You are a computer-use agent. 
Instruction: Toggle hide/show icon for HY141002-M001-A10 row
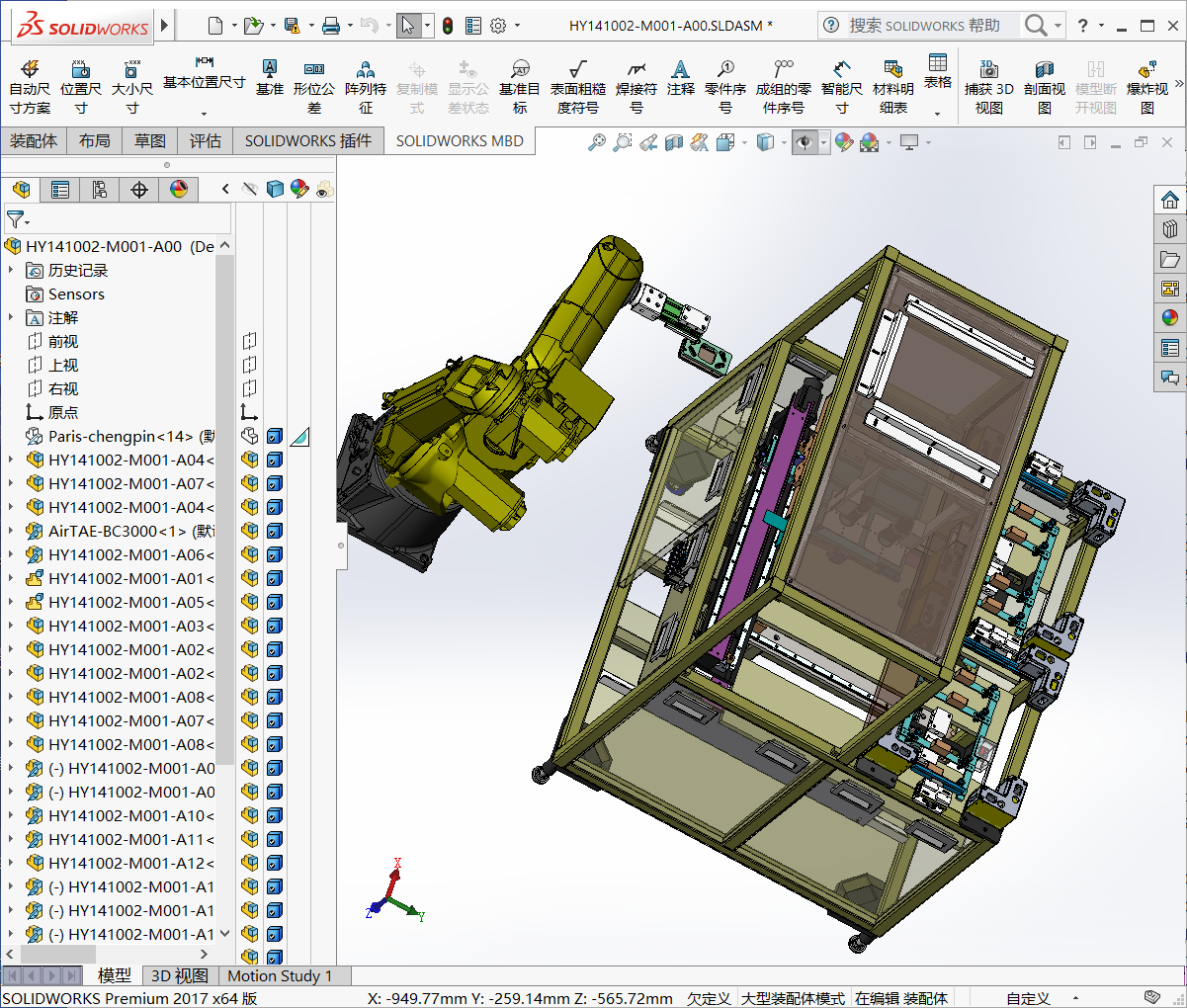[250, 815]
